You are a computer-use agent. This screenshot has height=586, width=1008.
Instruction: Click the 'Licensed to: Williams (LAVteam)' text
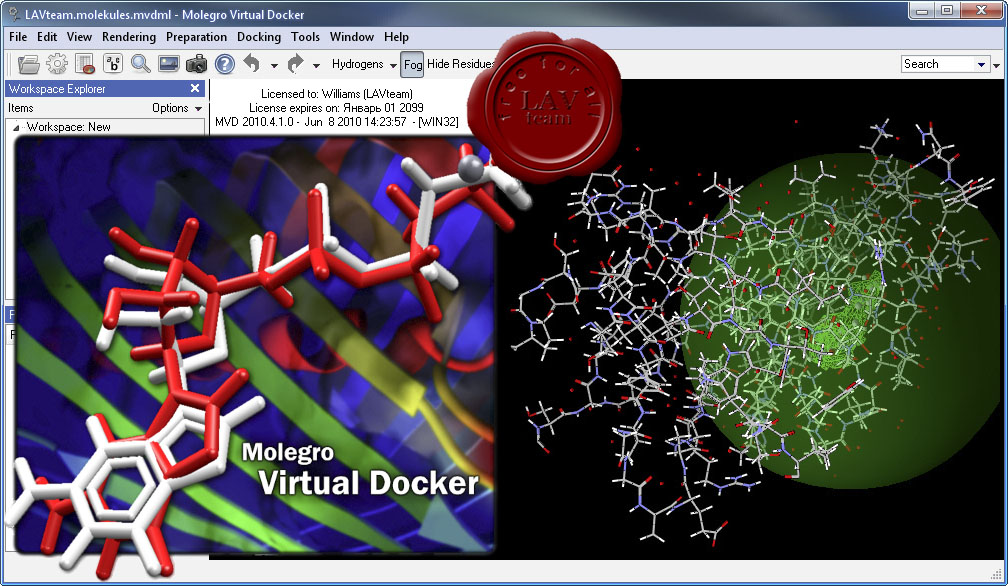(337, 94)
